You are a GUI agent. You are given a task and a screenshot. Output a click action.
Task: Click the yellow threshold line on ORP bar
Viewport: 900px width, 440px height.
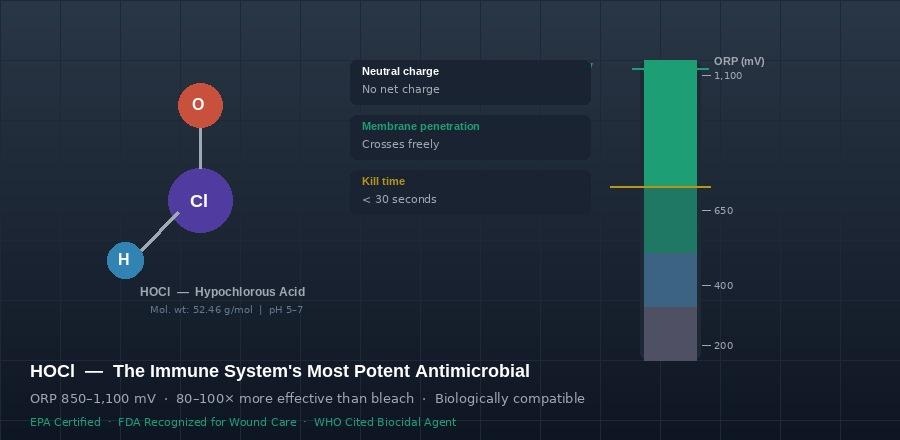[x=660, y=187]
